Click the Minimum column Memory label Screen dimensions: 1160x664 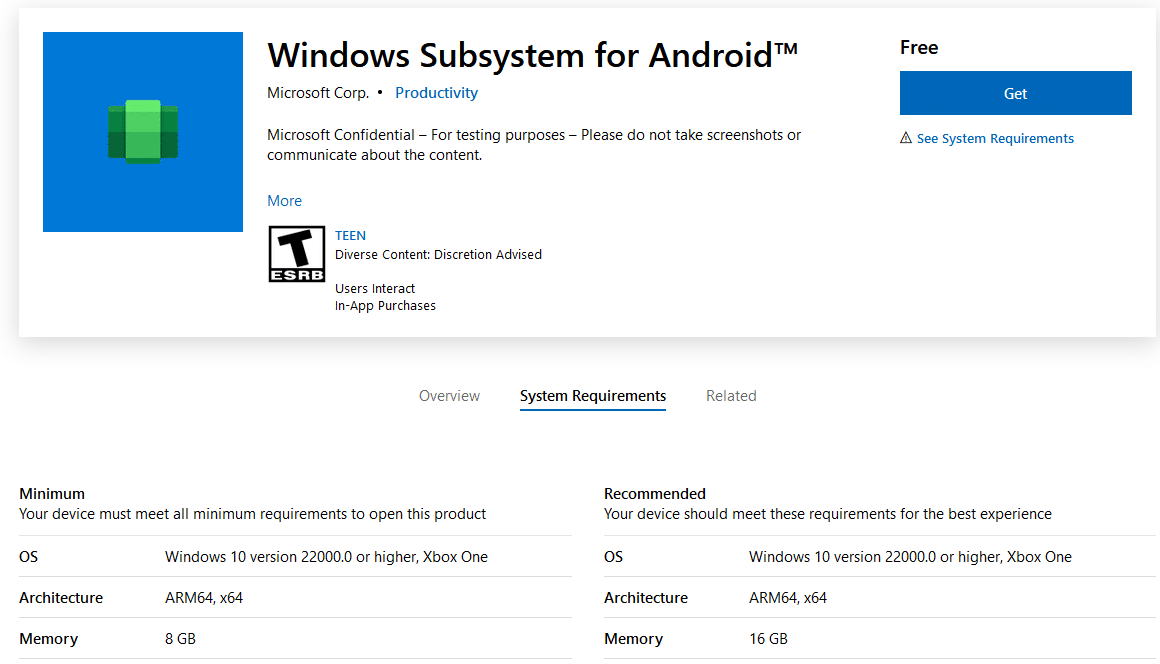(48, 638)
